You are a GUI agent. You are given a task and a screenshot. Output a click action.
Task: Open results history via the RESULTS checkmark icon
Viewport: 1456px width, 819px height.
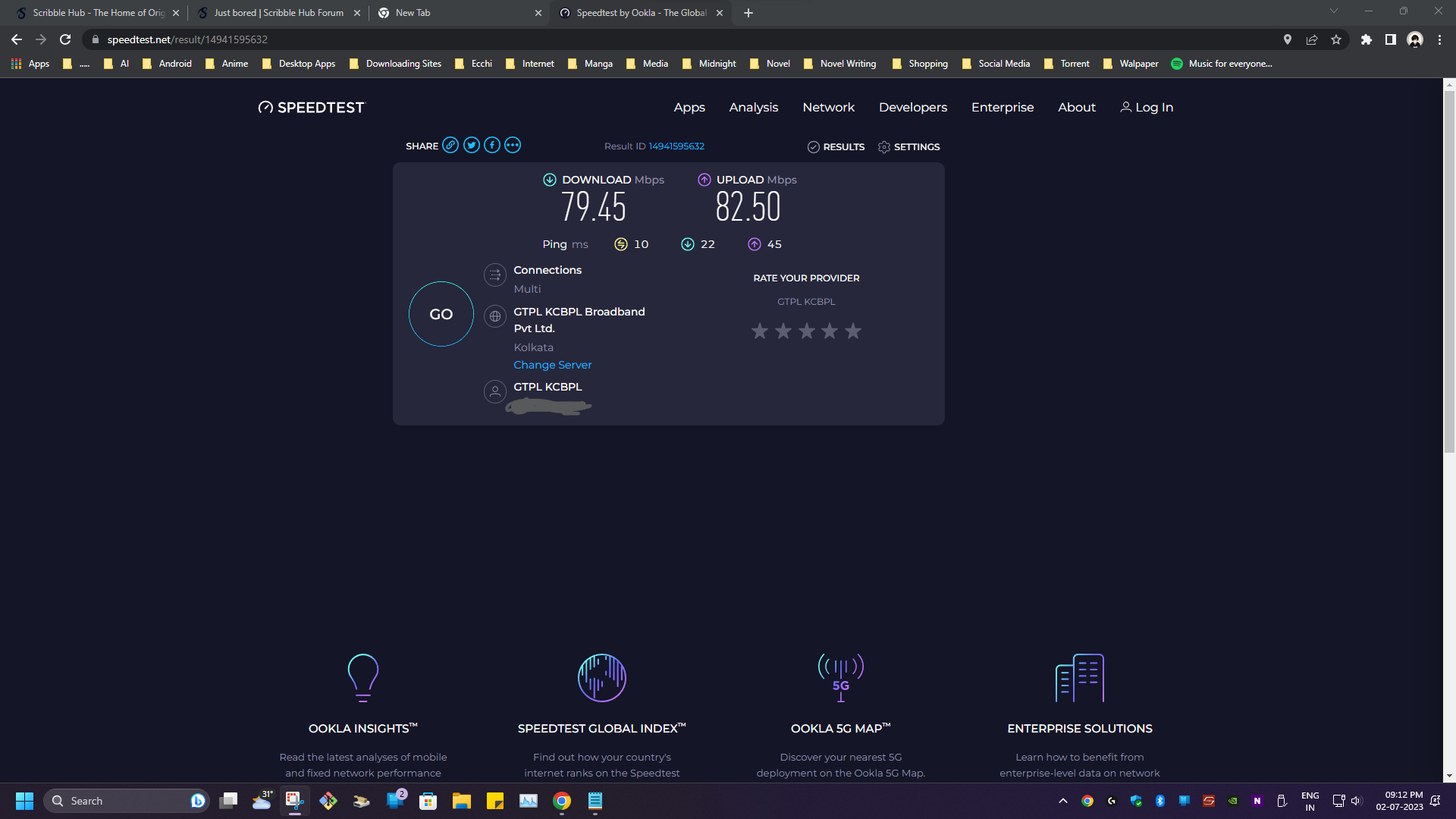pos(814,146)
